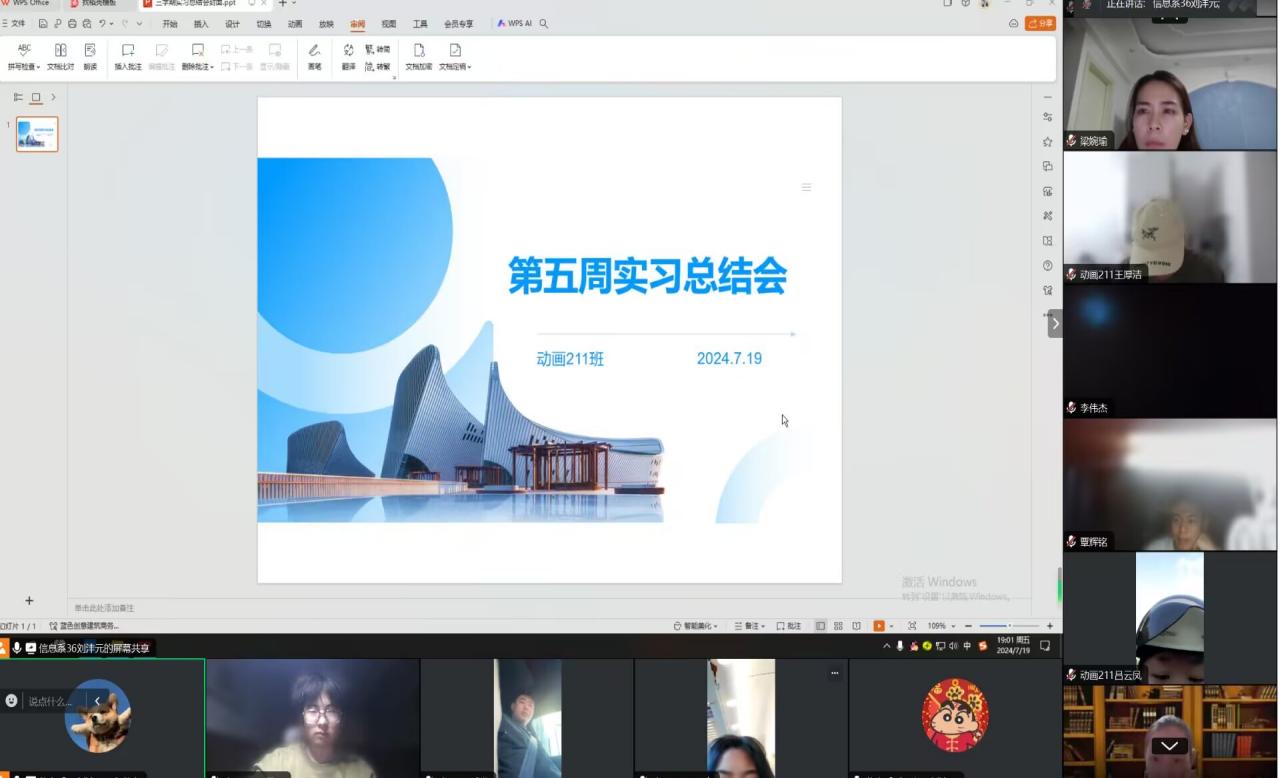Switch to the 动画 ribbon tab

pos(295,24)
